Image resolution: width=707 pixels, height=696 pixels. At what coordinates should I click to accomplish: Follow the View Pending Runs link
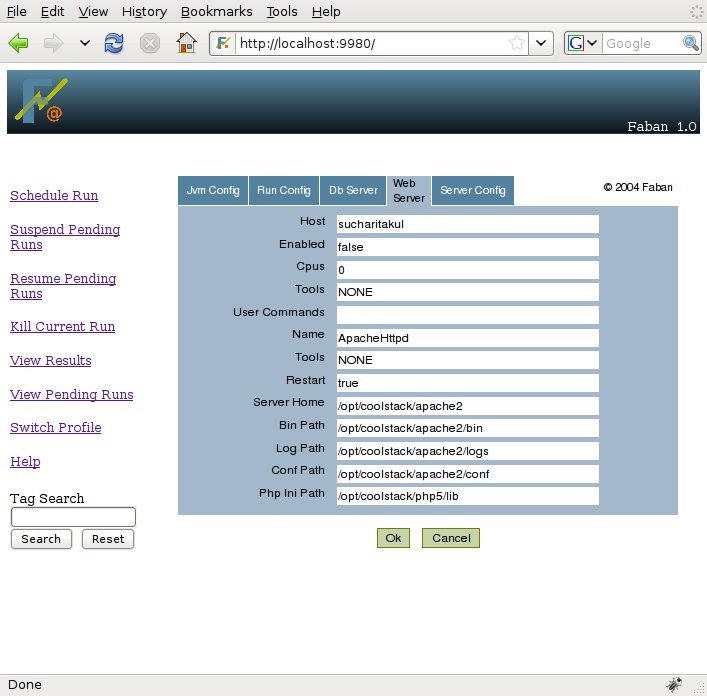pos(71,395)
